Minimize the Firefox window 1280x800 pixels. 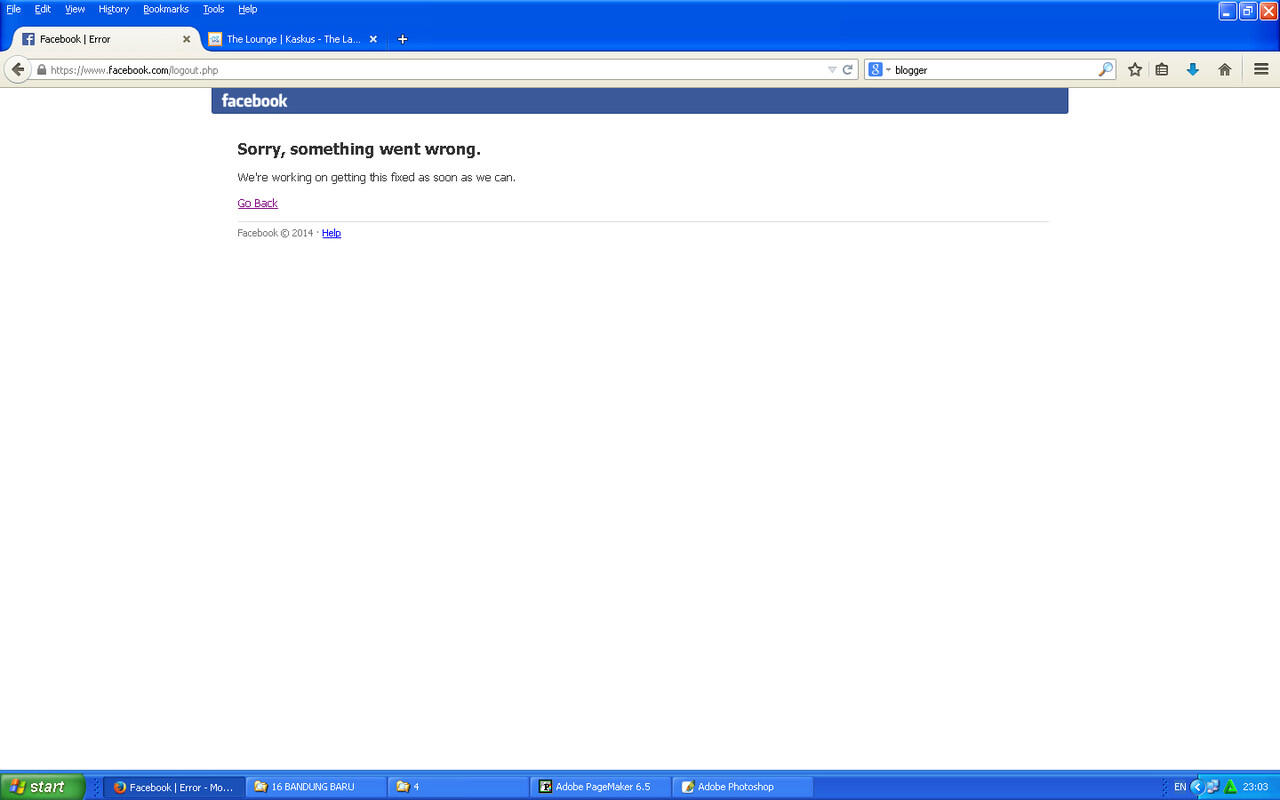[1228, 11]
